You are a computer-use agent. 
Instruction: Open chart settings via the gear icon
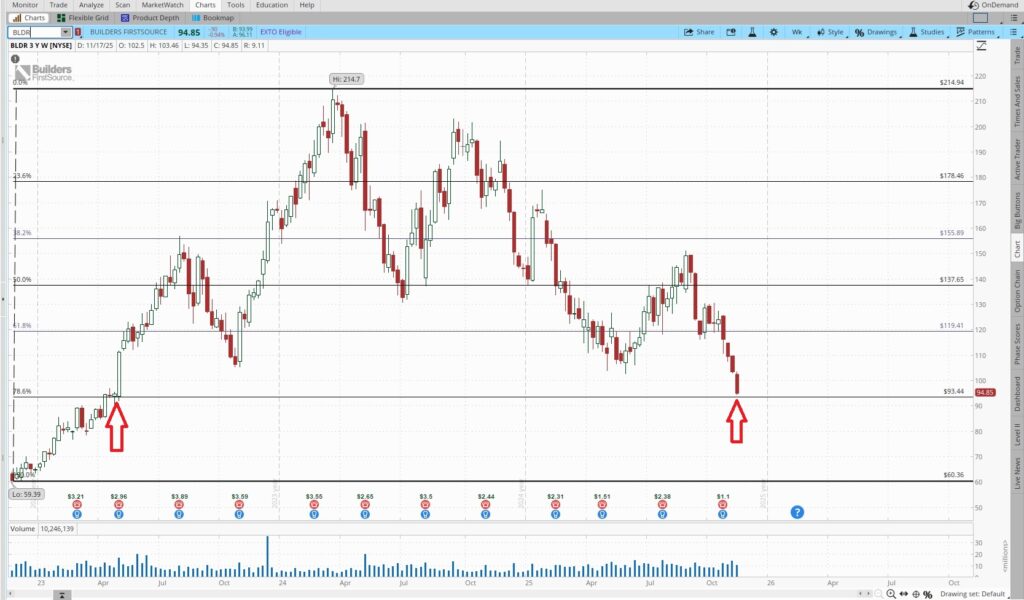click(772, 31)
